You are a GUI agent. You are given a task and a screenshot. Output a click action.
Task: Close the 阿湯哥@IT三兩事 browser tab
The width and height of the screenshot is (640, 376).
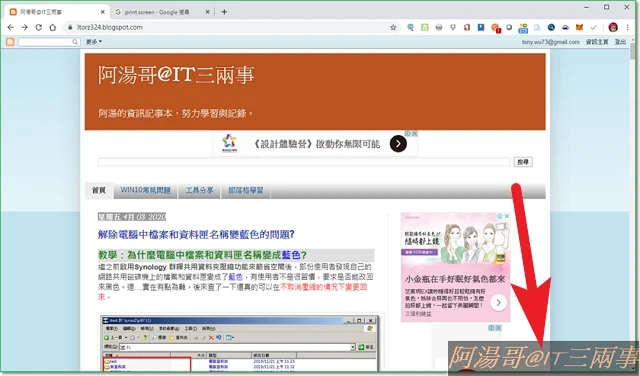pos(102,12)
